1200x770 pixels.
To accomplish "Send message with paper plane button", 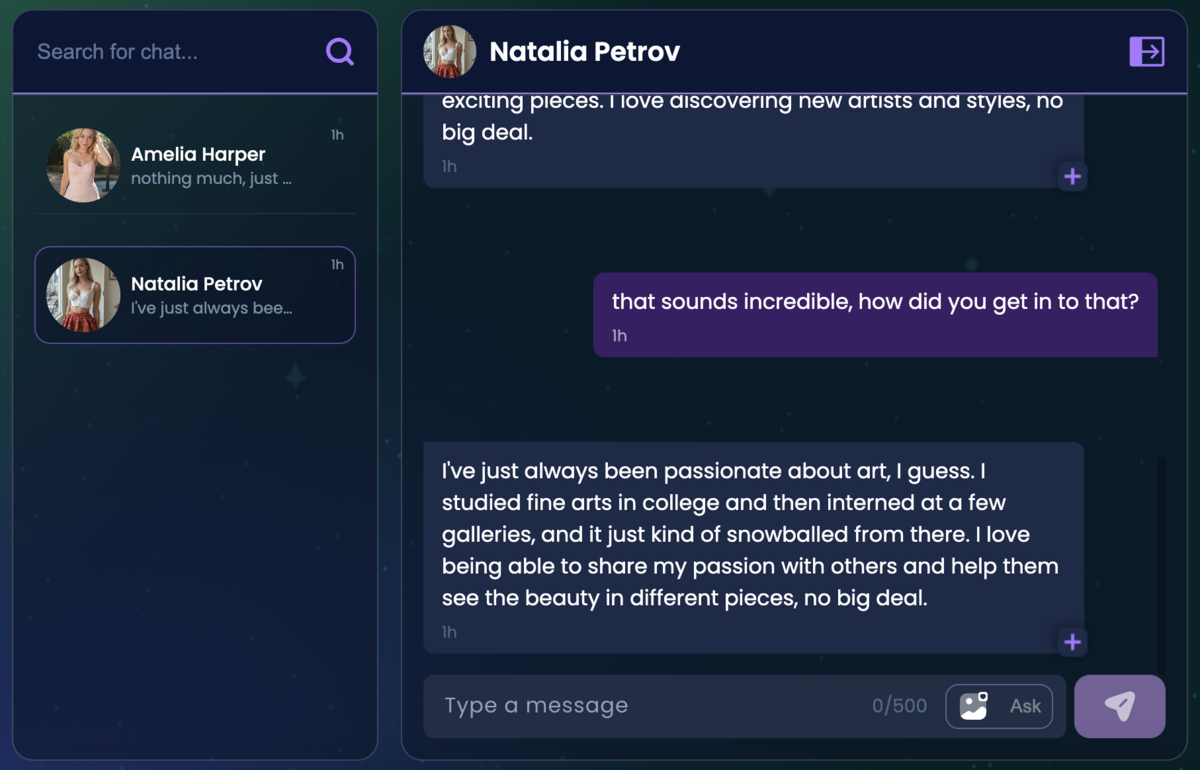I will 1119,706.
